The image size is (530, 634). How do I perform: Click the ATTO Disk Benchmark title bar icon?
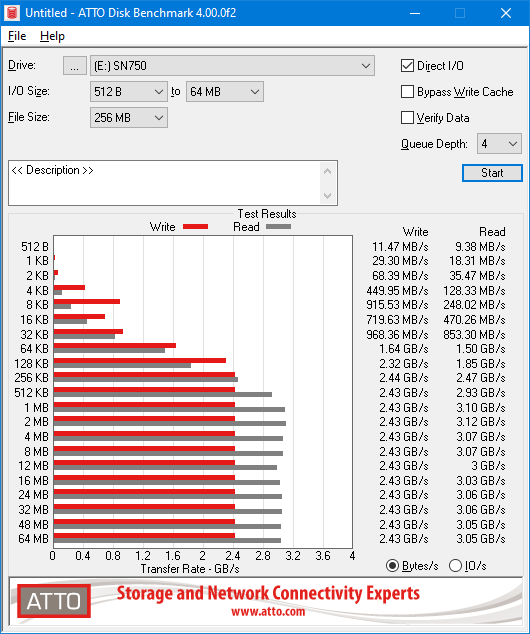12,13
